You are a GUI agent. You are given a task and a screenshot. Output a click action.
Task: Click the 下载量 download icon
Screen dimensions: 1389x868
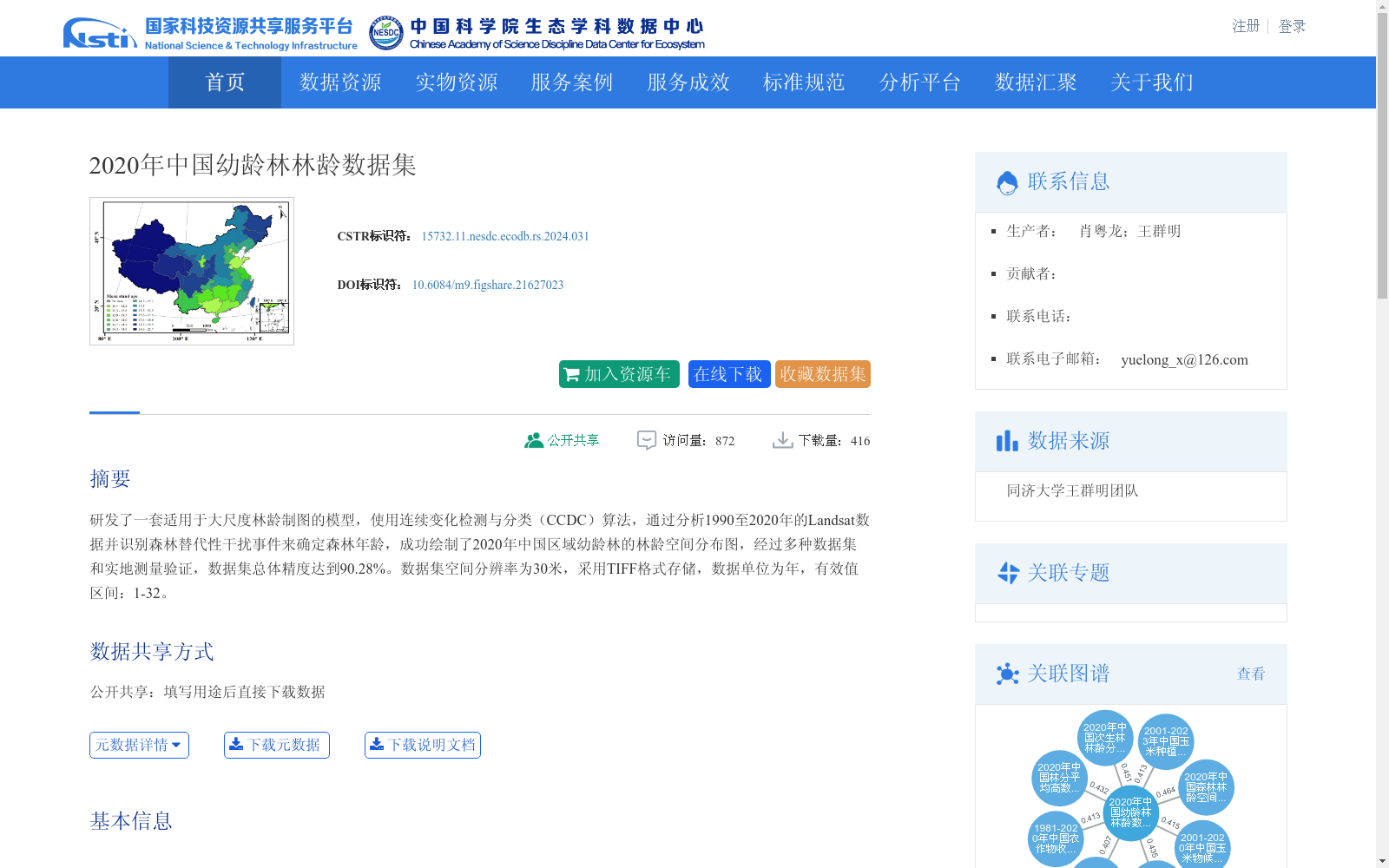782,440
